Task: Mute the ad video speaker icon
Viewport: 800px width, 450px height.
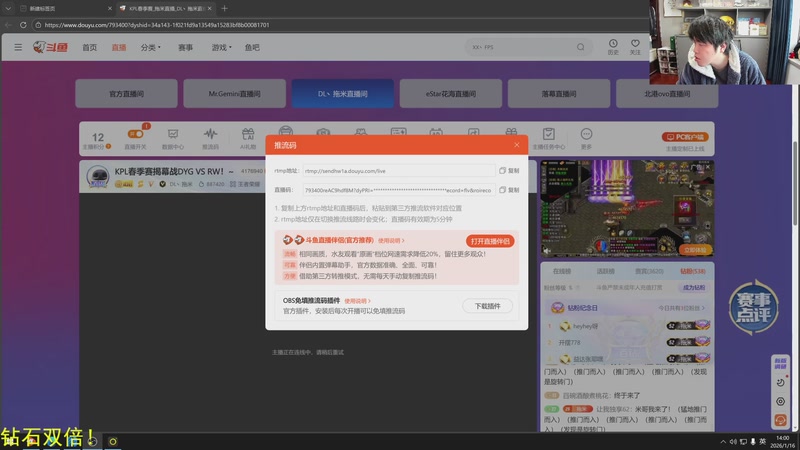Action: pos(547,251)
